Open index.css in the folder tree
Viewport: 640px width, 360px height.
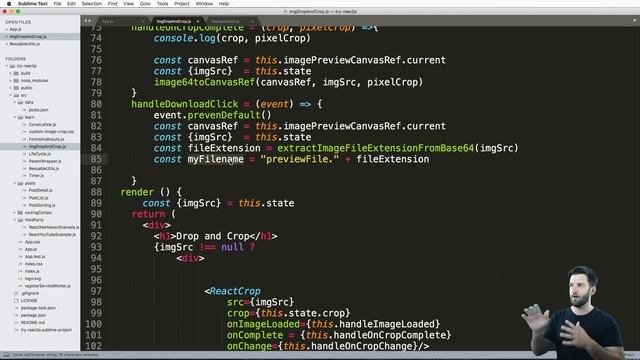point(33,264)
